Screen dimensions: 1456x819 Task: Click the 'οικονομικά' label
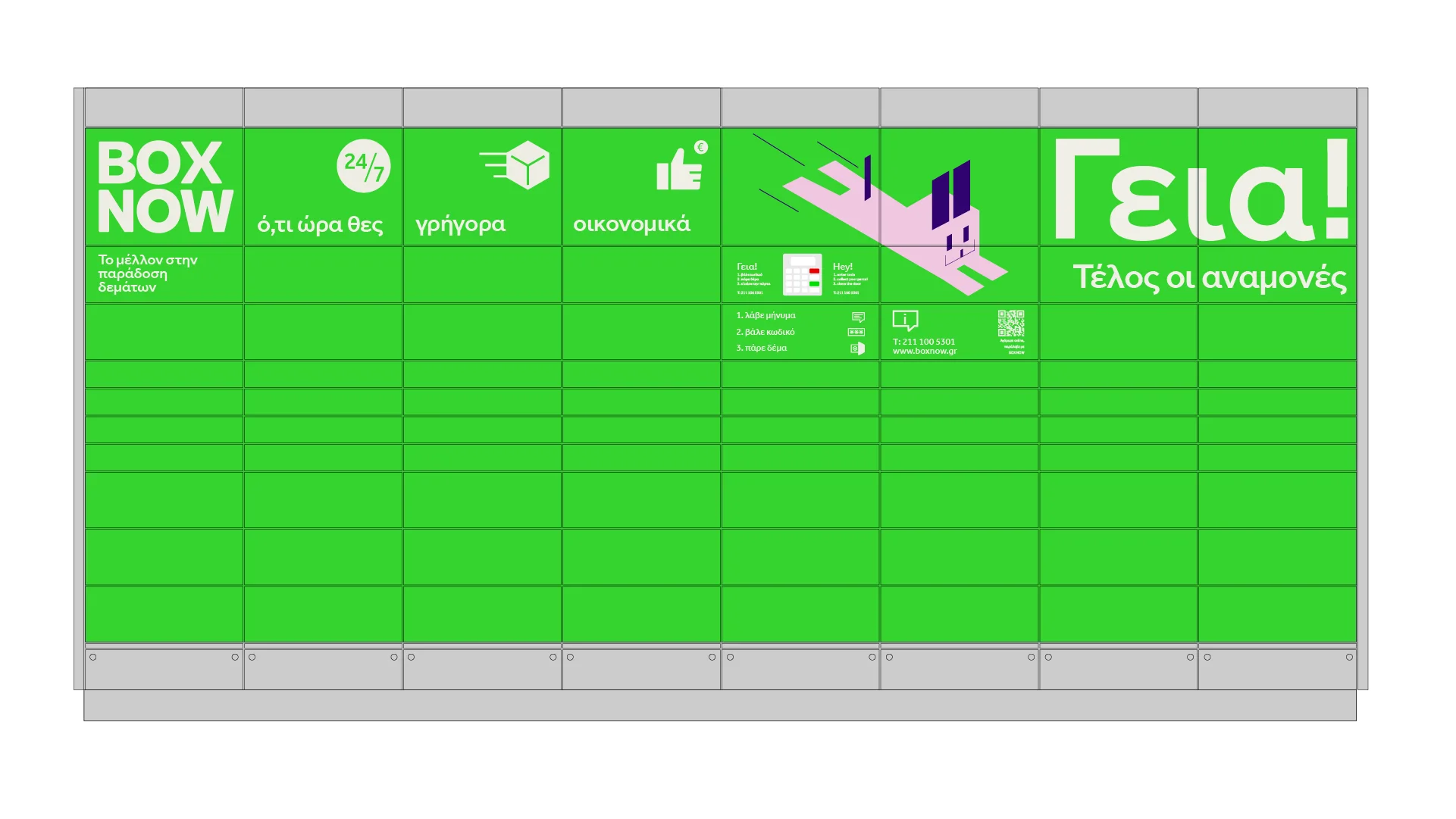click(631, 225)
